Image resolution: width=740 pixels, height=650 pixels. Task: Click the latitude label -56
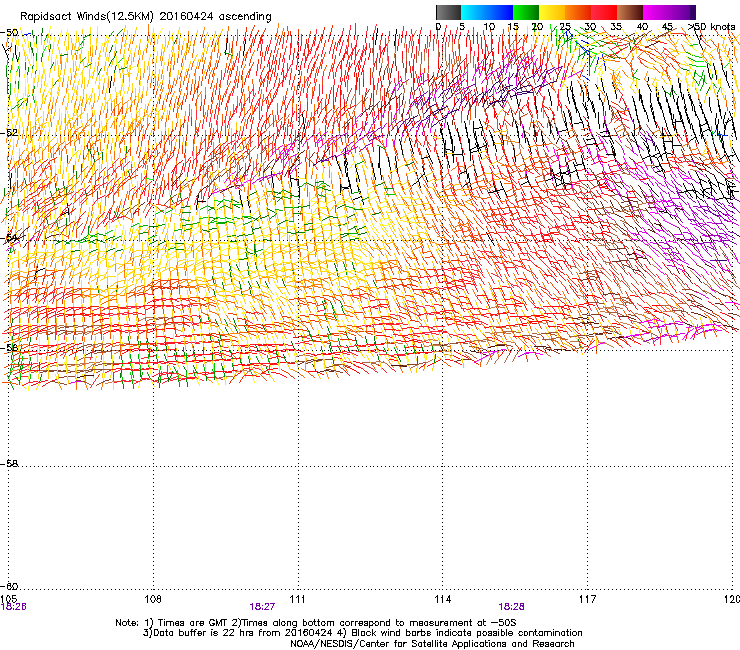pyautogui.click(x=9, y=348)
